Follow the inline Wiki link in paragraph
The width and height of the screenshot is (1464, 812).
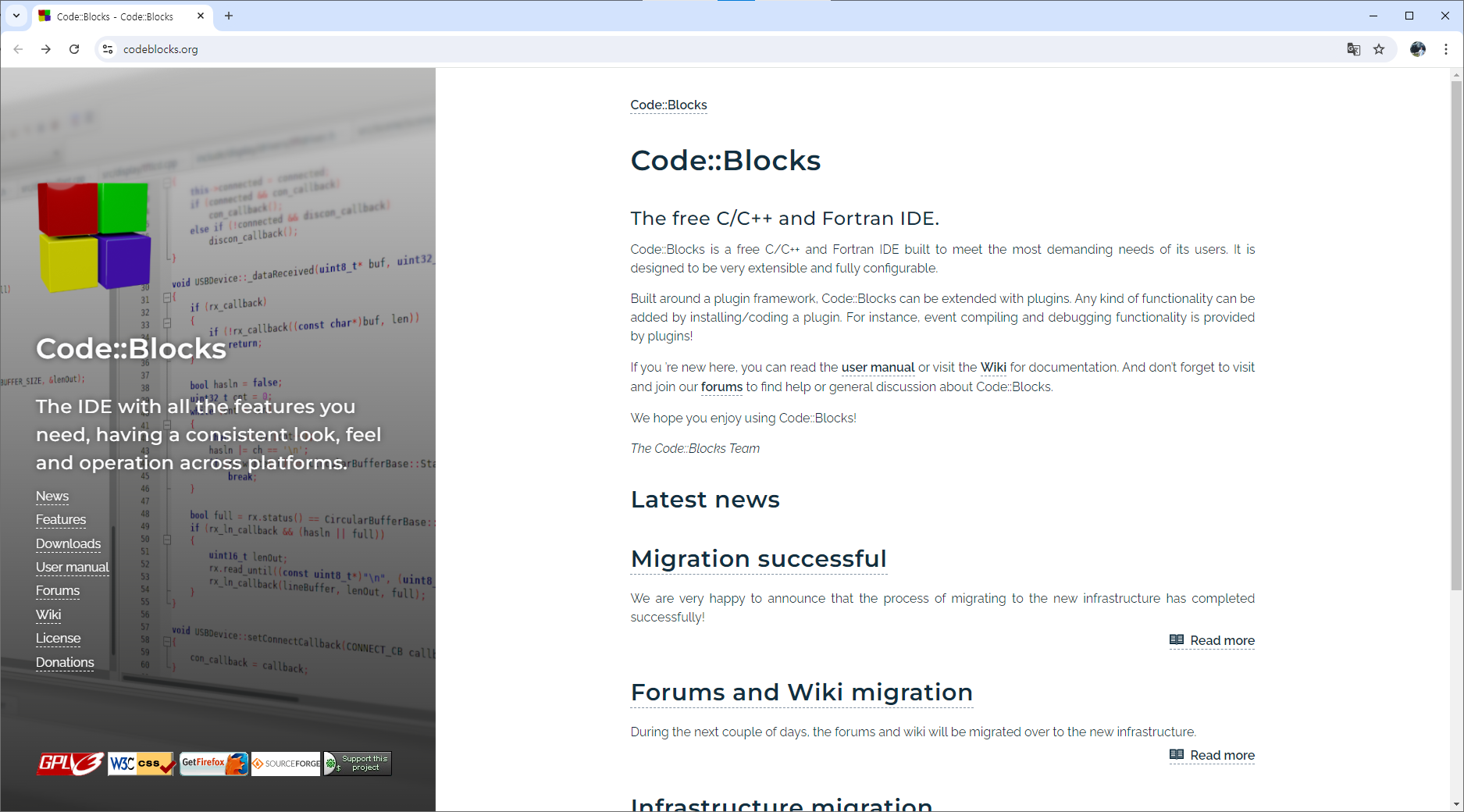pos(993,368)
